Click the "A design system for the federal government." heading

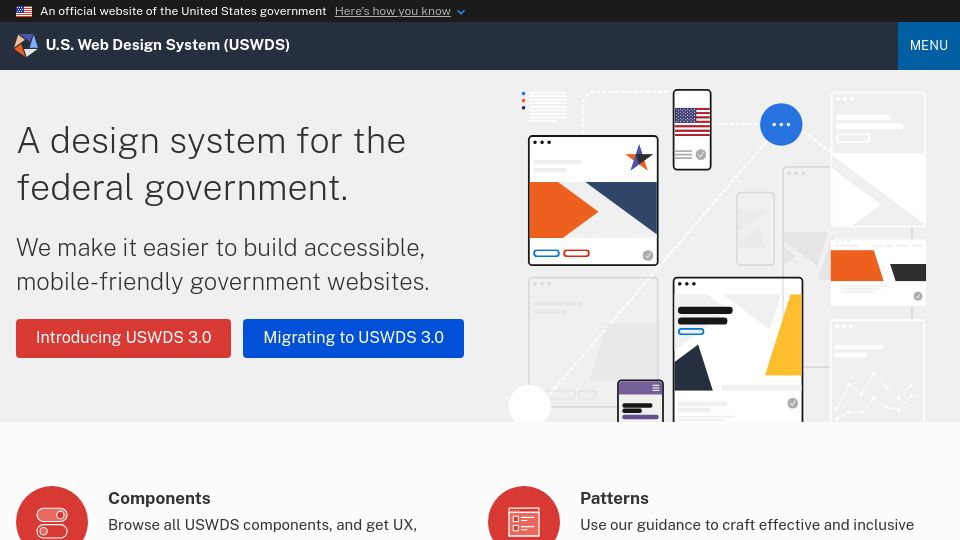point(211,164)
